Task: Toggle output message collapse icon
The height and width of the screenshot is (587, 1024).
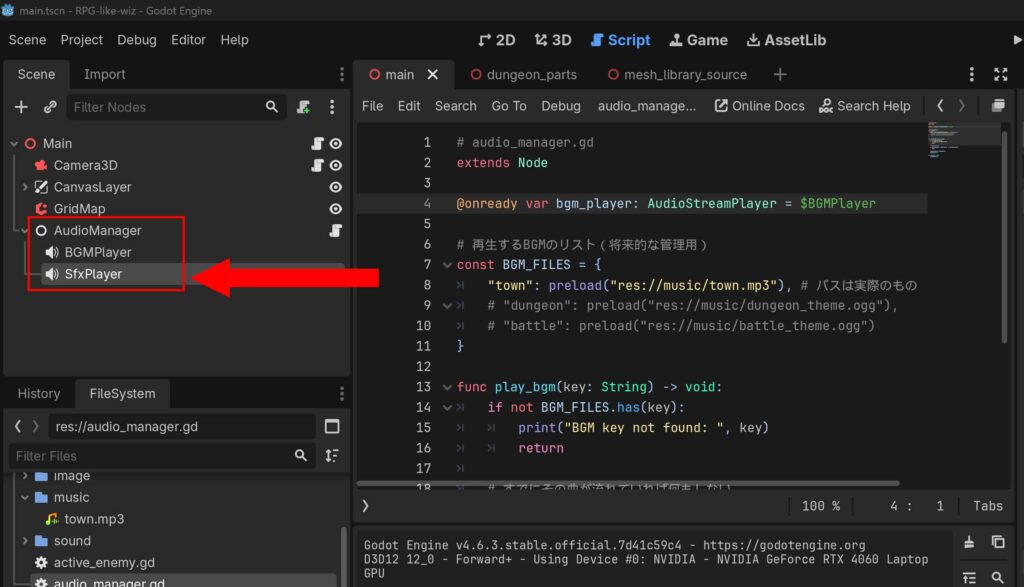Action: [x=969, y=577]
